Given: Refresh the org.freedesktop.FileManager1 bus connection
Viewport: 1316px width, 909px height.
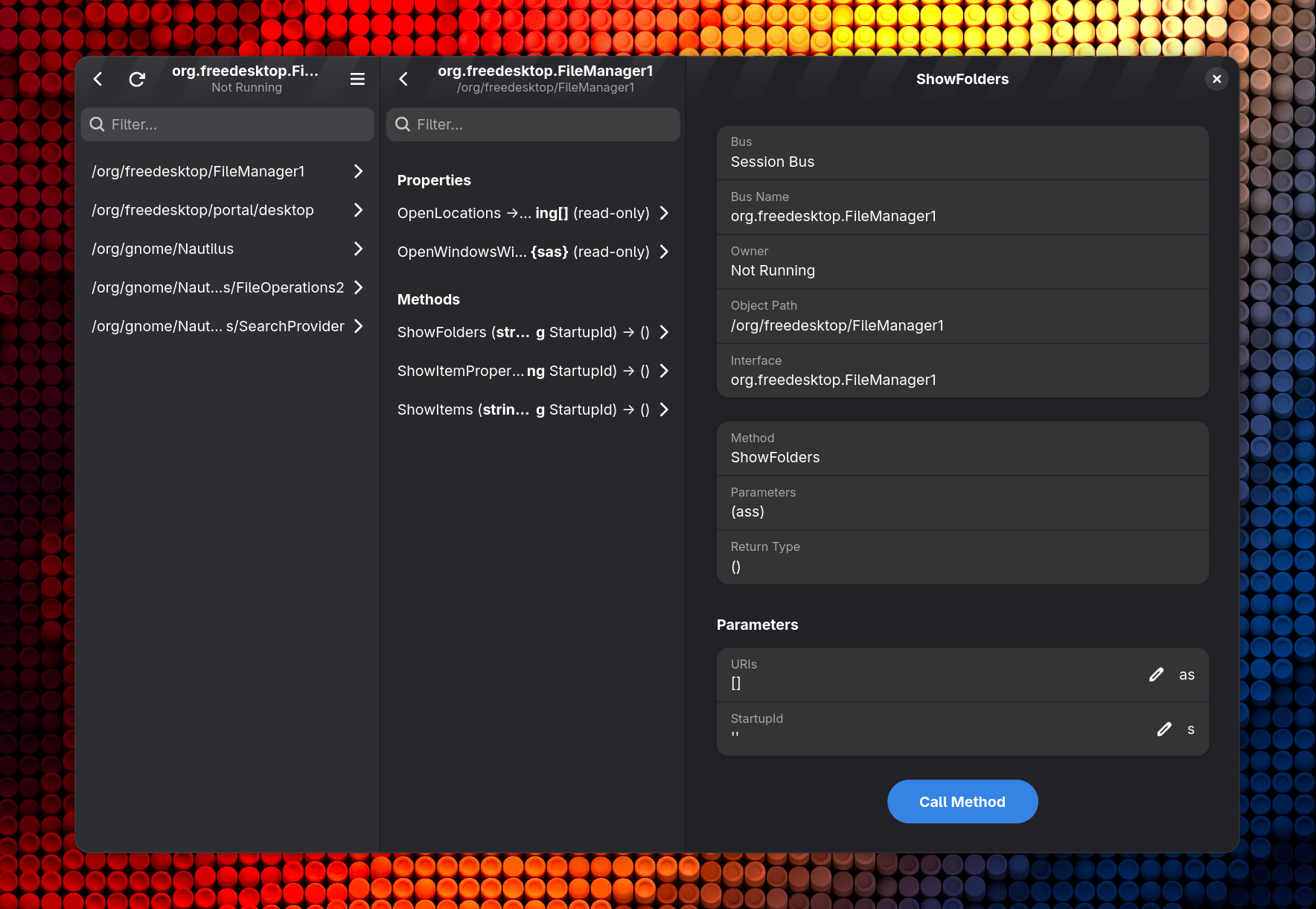Looking at the screenshot, I should pos(137,79).
